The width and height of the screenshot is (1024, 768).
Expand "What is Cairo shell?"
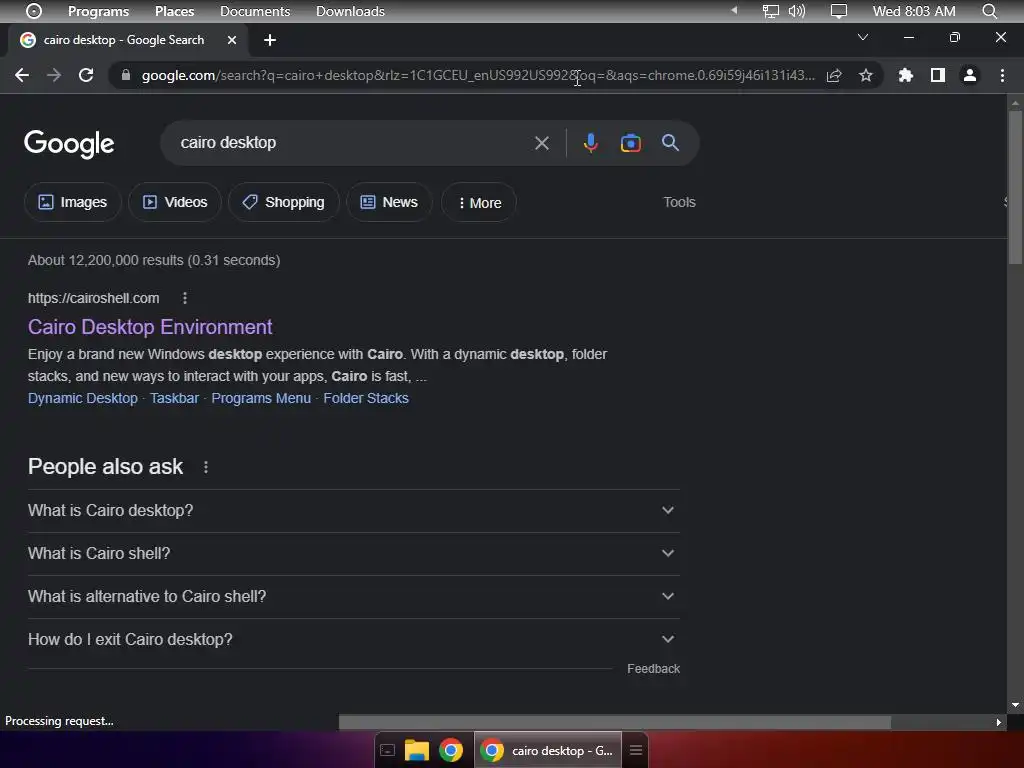[x=353, y=554]
